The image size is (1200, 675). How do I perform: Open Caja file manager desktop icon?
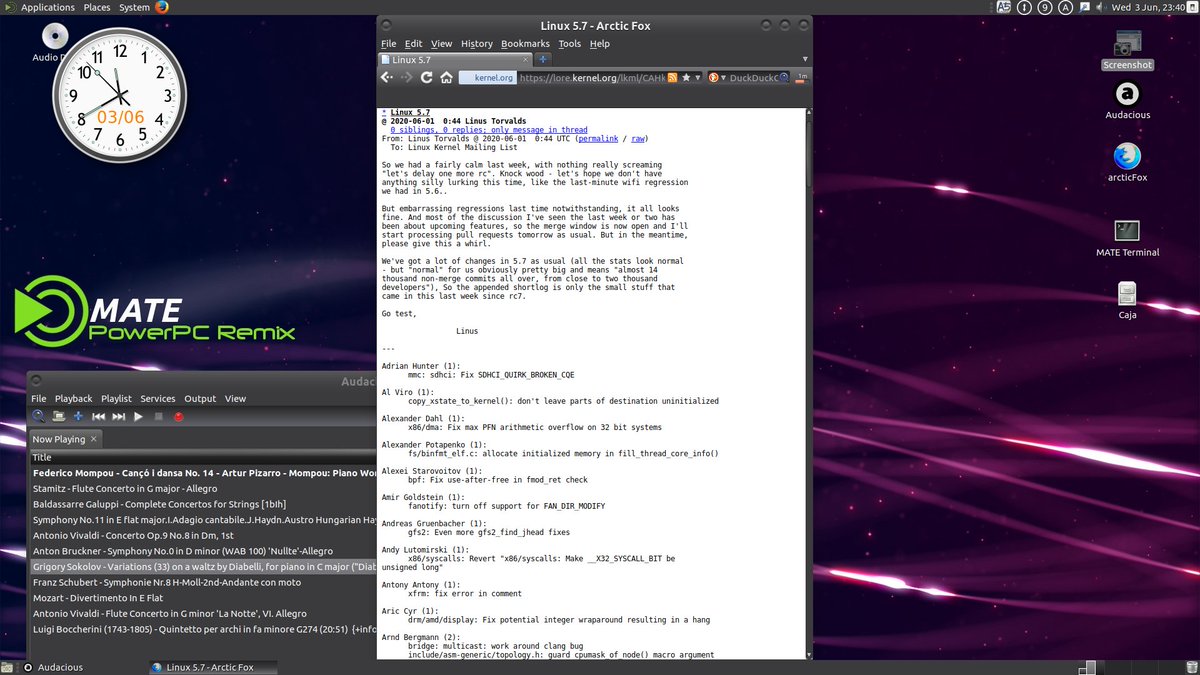[1127, 300]
